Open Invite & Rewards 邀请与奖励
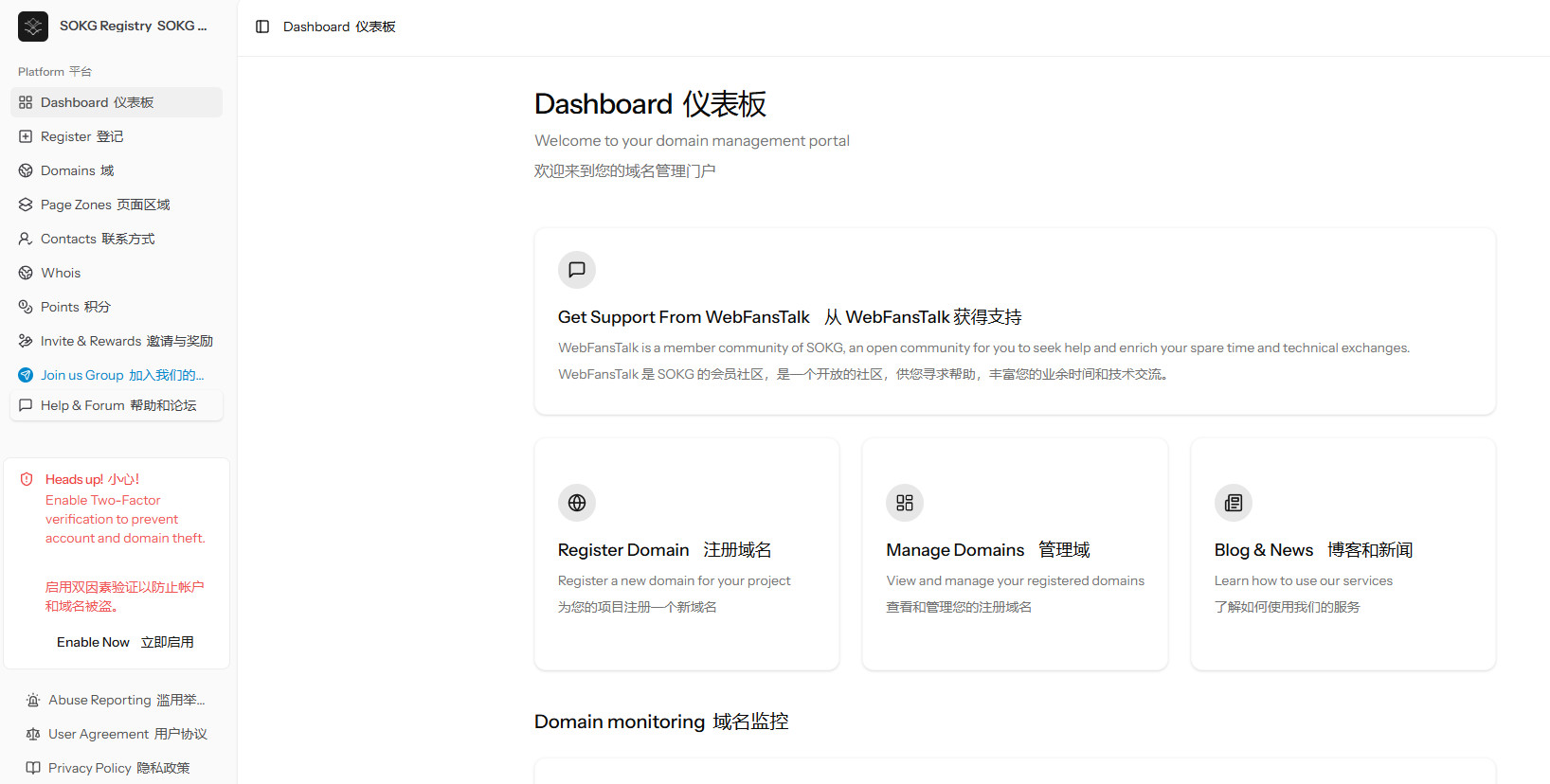The height and width of the screenshot is (784, 1550). 117,341
